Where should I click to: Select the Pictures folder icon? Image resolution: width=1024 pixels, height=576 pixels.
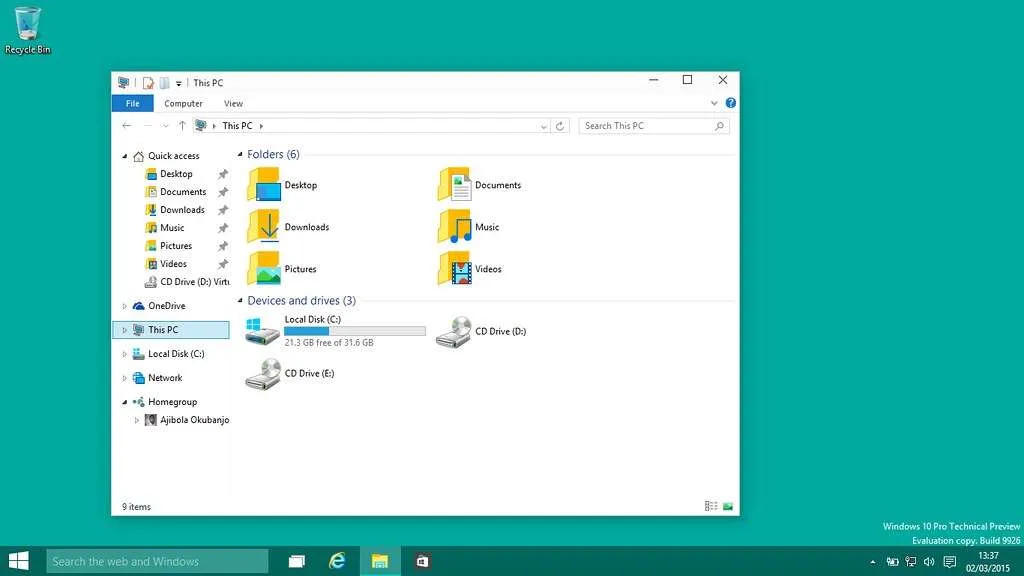point(264,268)
